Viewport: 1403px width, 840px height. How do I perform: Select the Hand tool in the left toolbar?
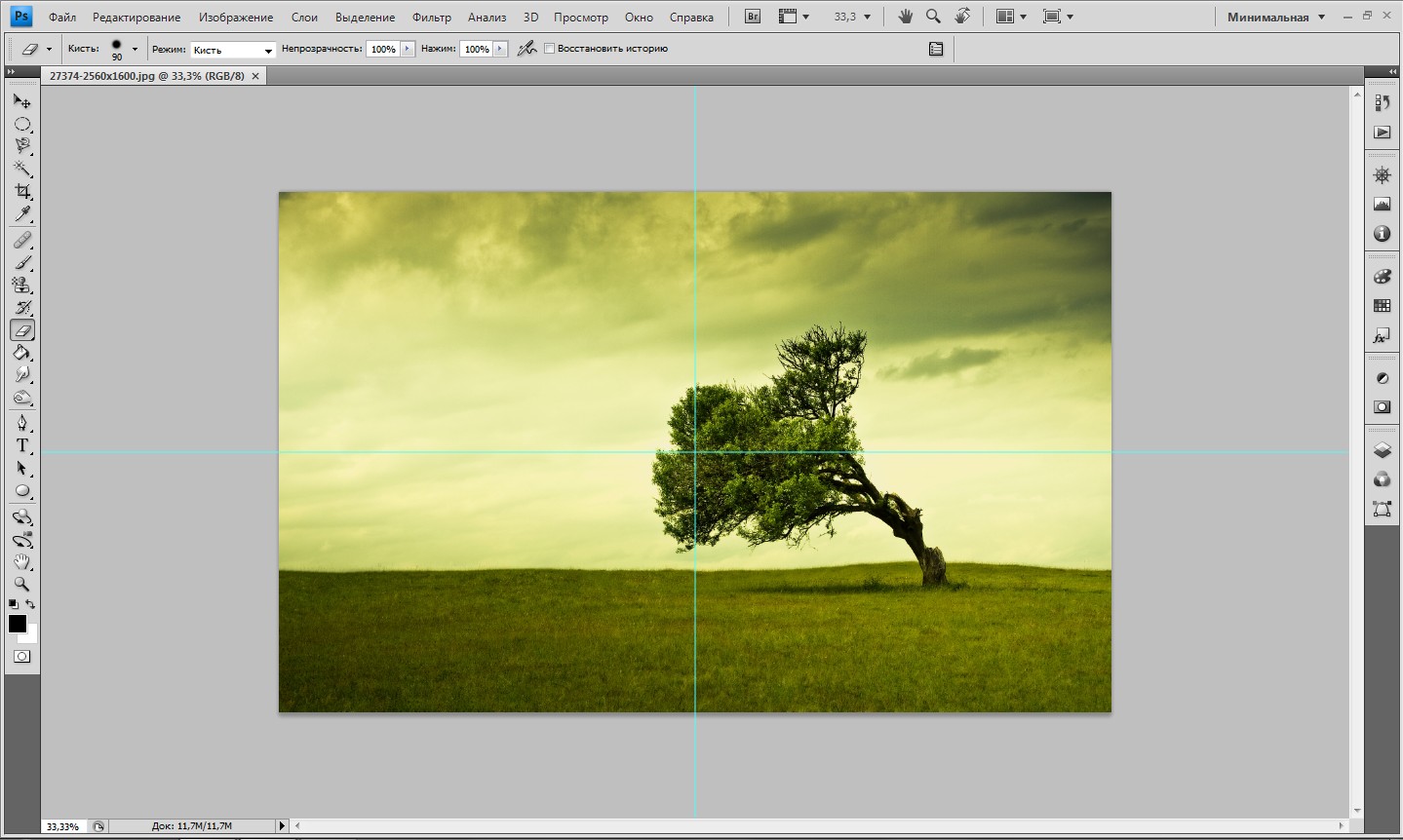coord(21,562)
